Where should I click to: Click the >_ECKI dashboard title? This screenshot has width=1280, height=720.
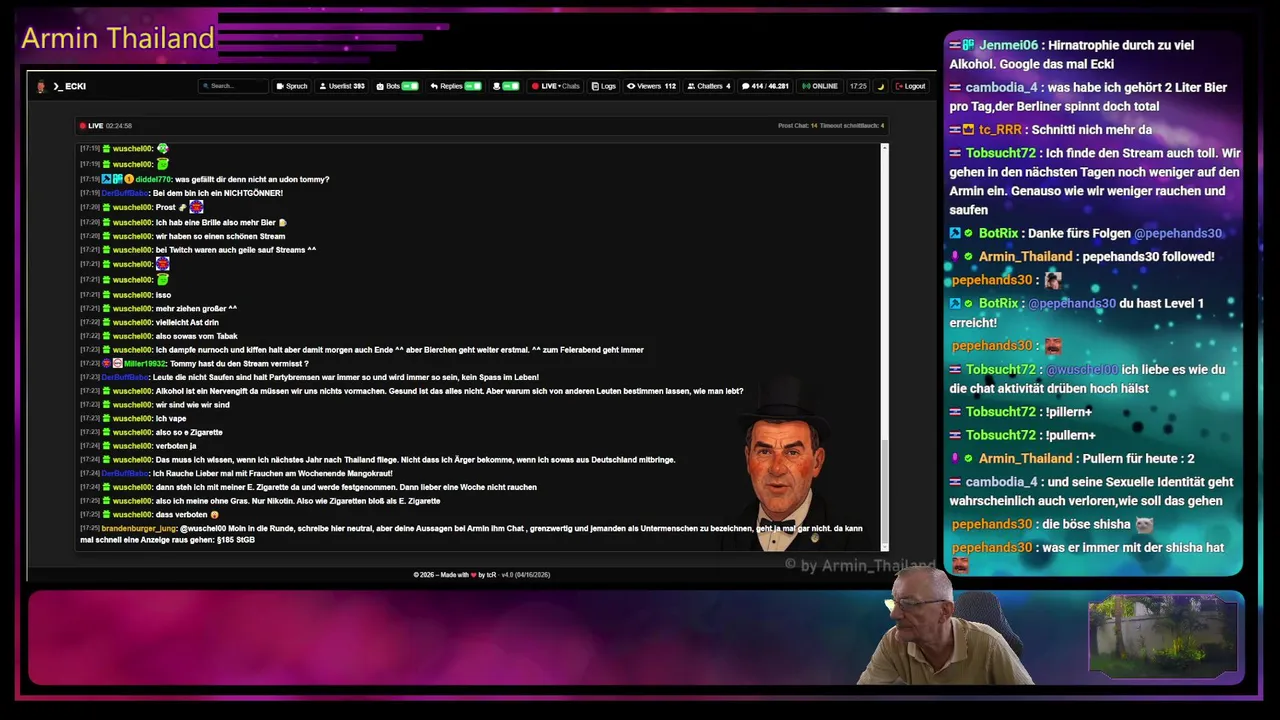pyautogui.click(x=70, y=87)
